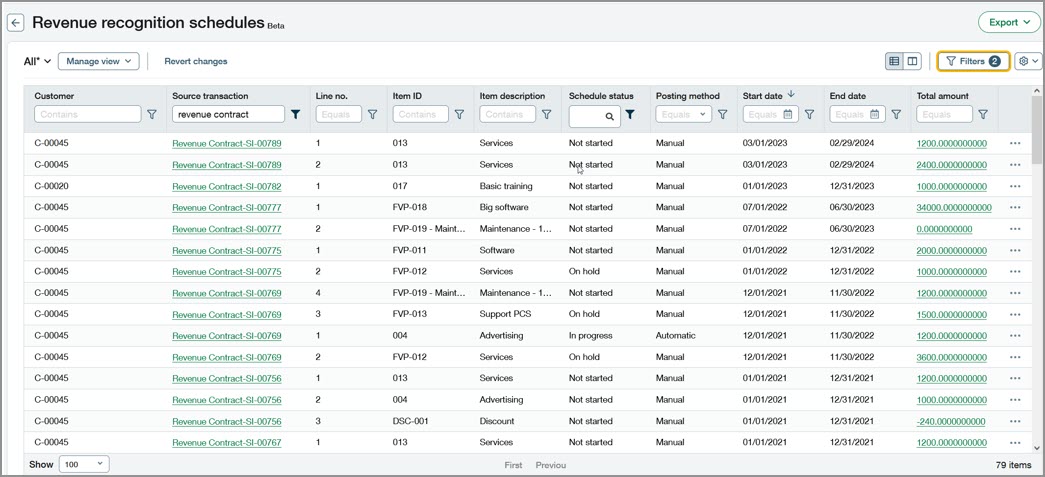Click Customer Contains filter field
Image resolution: width=1045 pixels, height=477 pixels.
point(87,115)
